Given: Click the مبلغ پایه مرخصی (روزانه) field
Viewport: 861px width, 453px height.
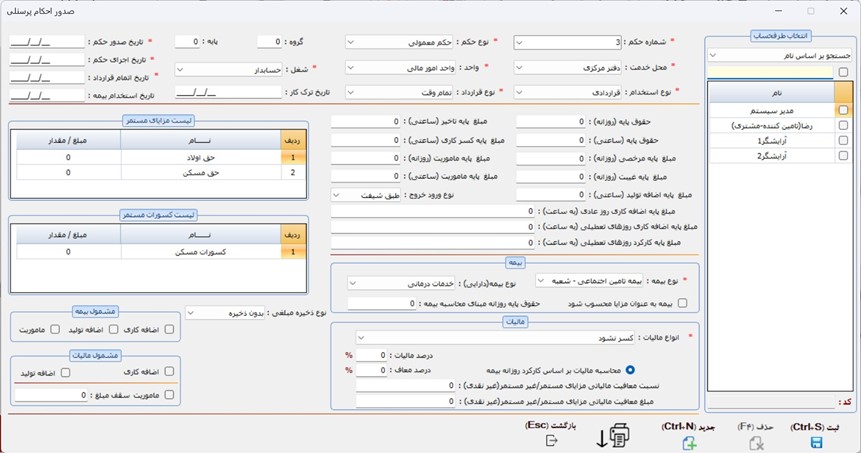Looking at the screenshot, I should [551, 159].
